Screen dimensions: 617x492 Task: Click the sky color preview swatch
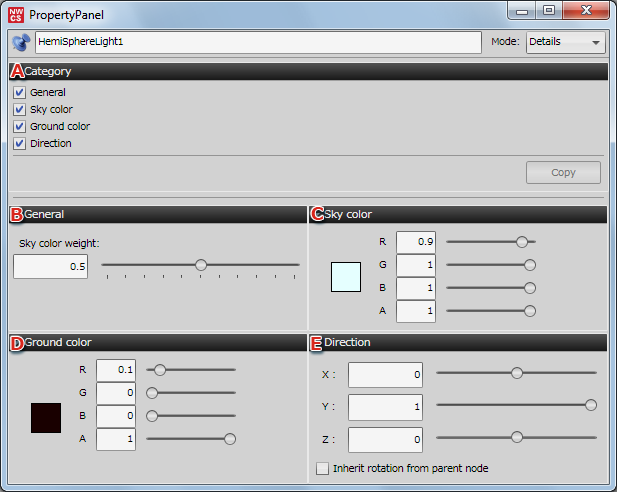coord(346,276)
